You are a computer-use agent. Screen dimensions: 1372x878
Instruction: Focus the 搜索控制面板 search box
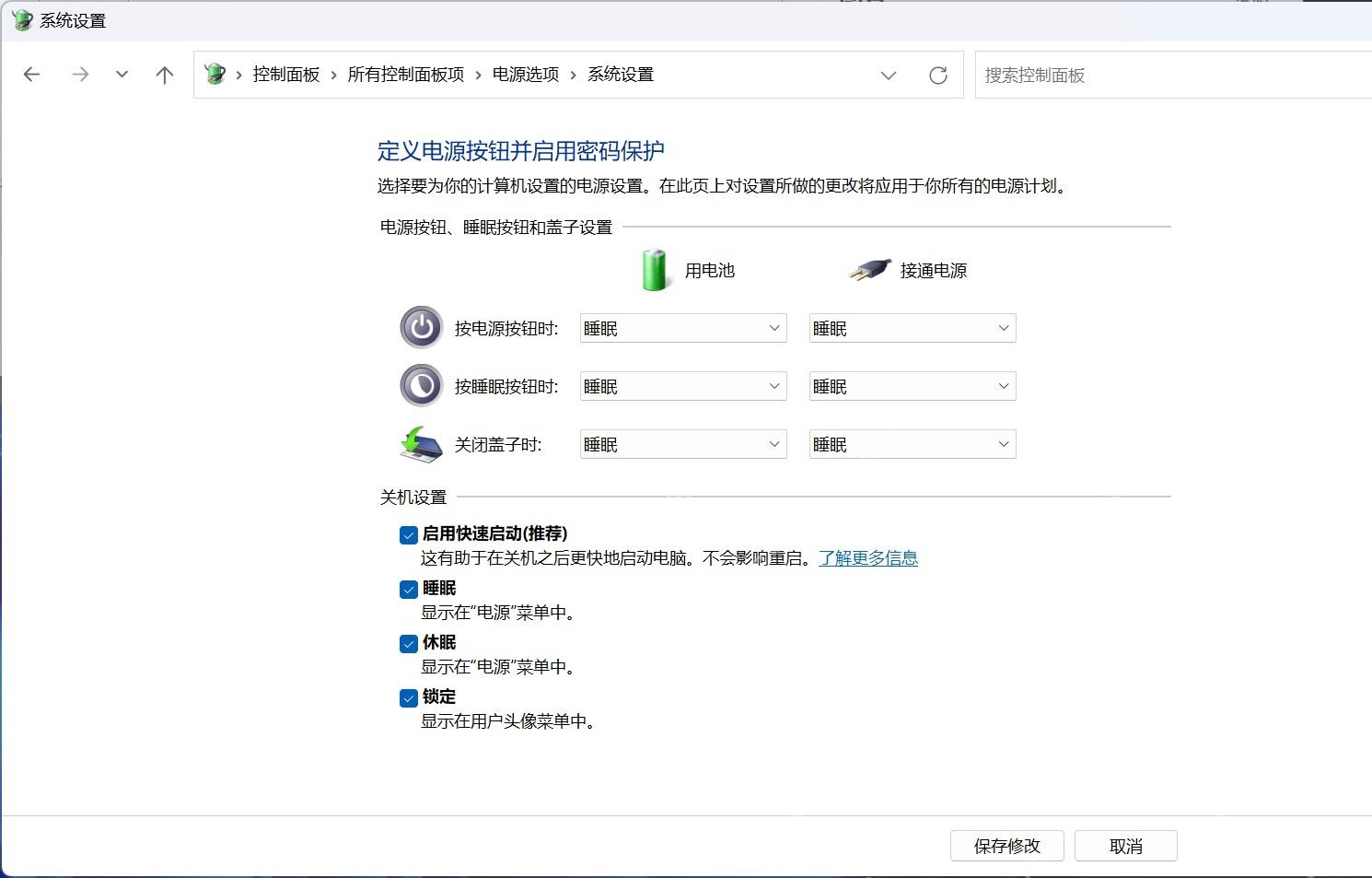click(x=1173, y=75)
